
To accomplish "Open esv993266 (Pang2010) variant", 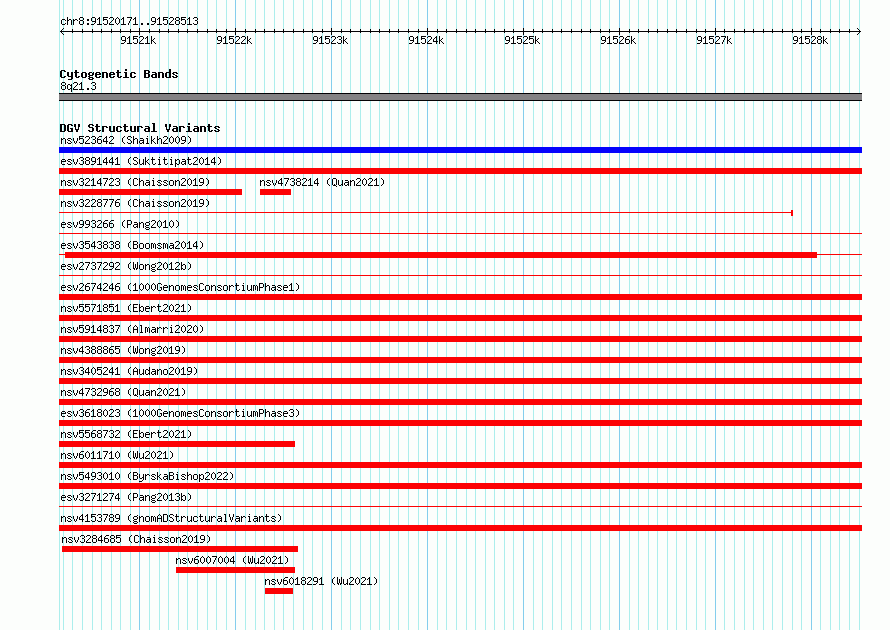I will (120, 224).
